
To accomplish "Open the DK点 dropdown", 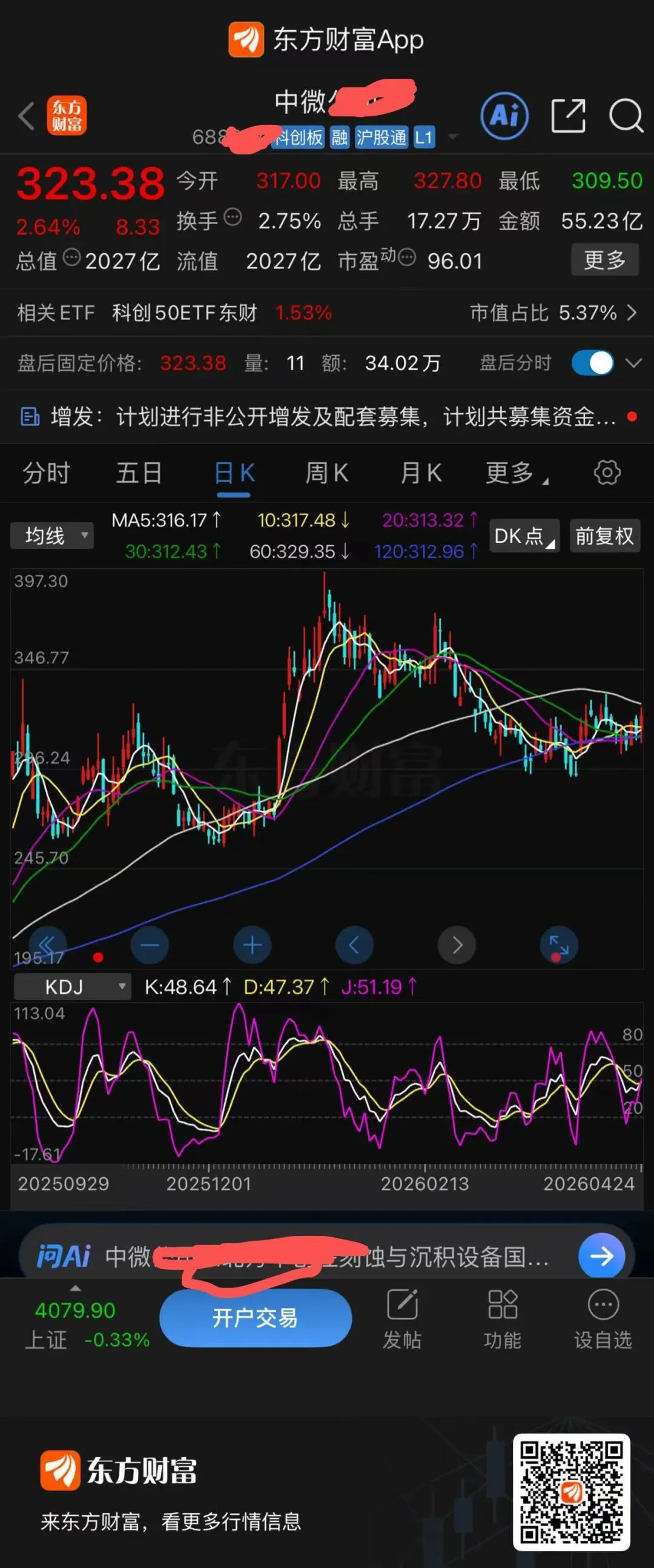I will [x=524, y=536].
